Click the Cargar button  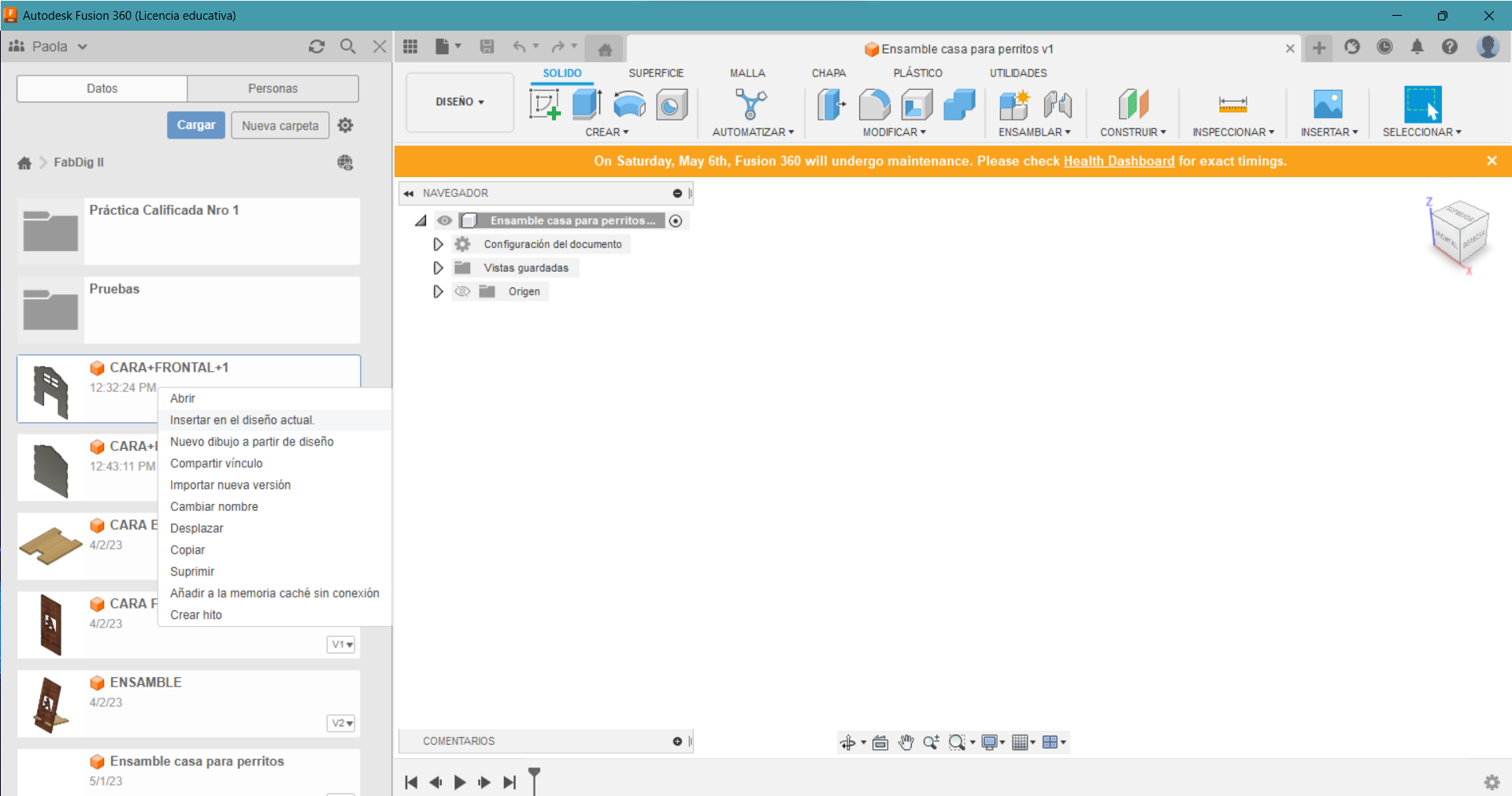196,125
